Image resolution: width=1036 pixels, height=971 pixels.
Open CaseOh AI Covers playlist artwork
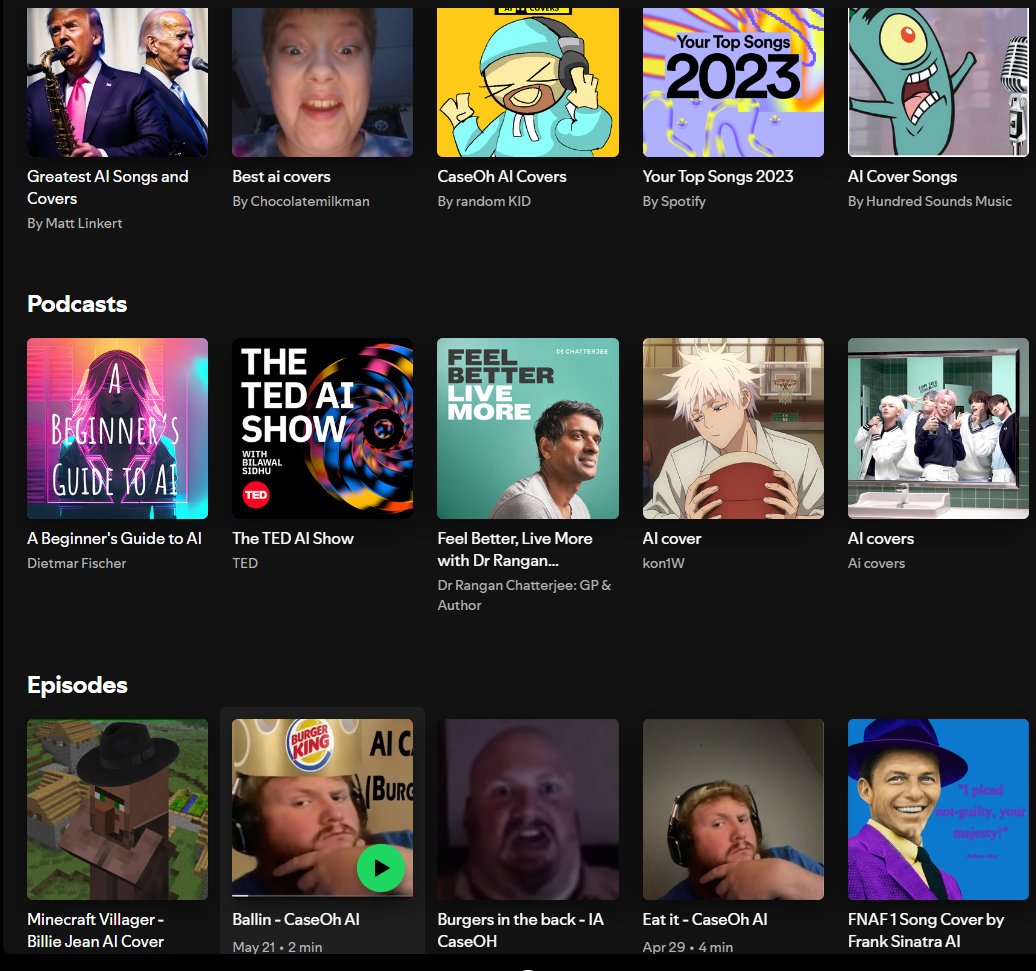[x=528, y=82]
